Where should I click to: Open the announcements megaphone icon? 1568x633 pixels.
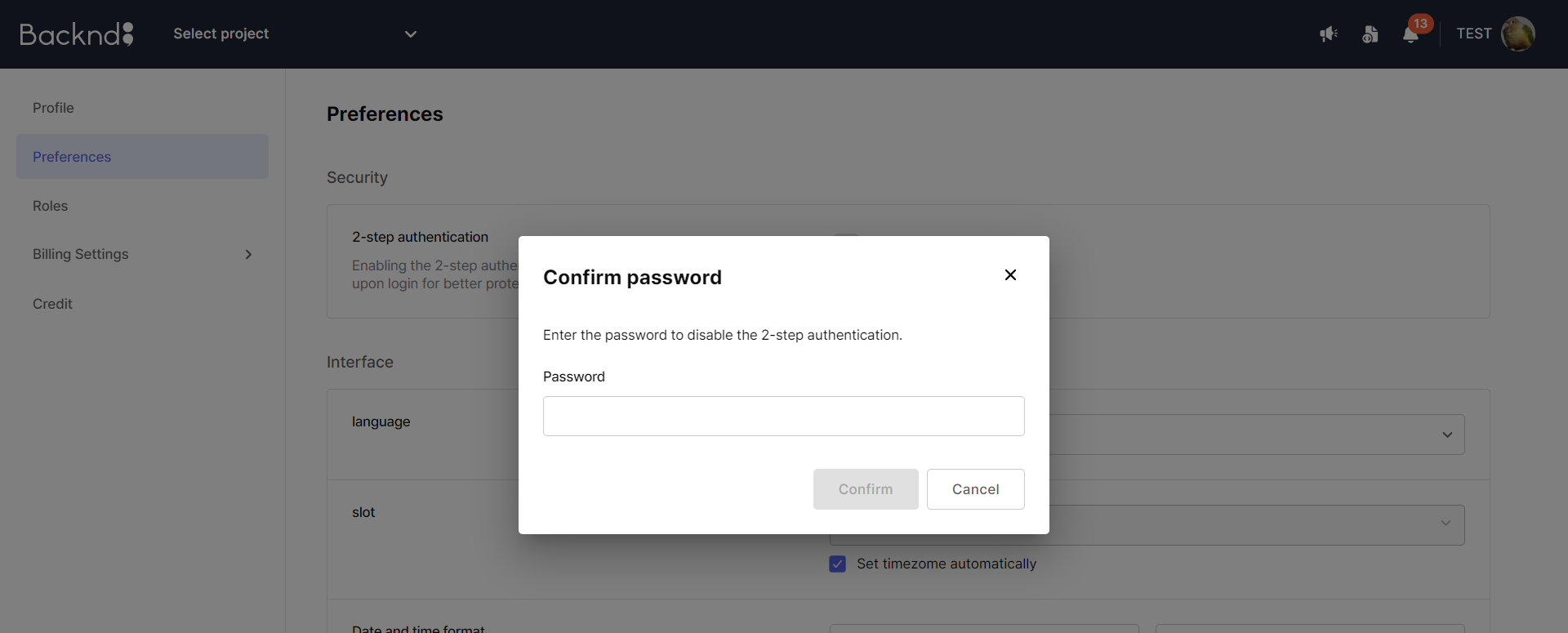tap(1329, 34)
